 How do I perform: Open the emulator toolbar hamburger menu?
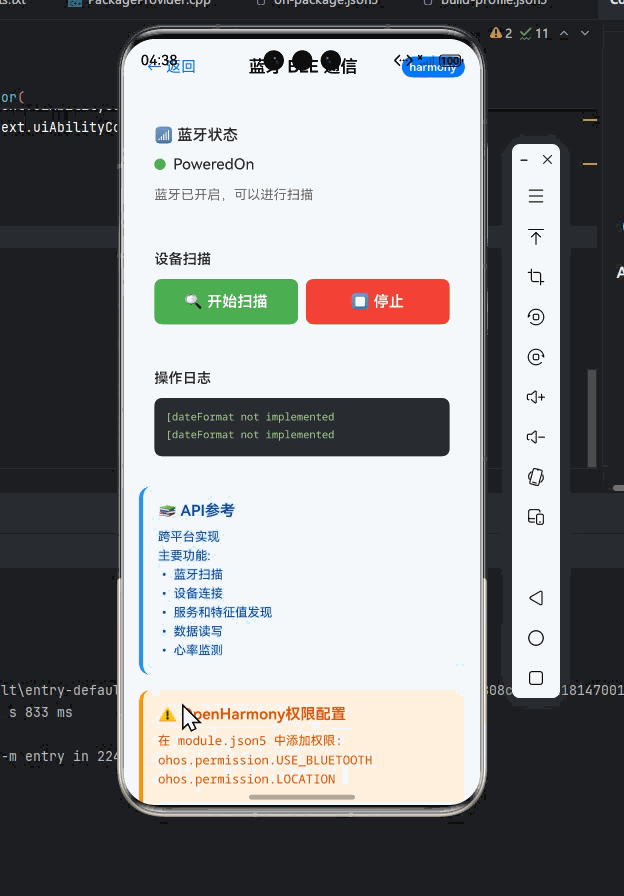[x=535, y=197]
